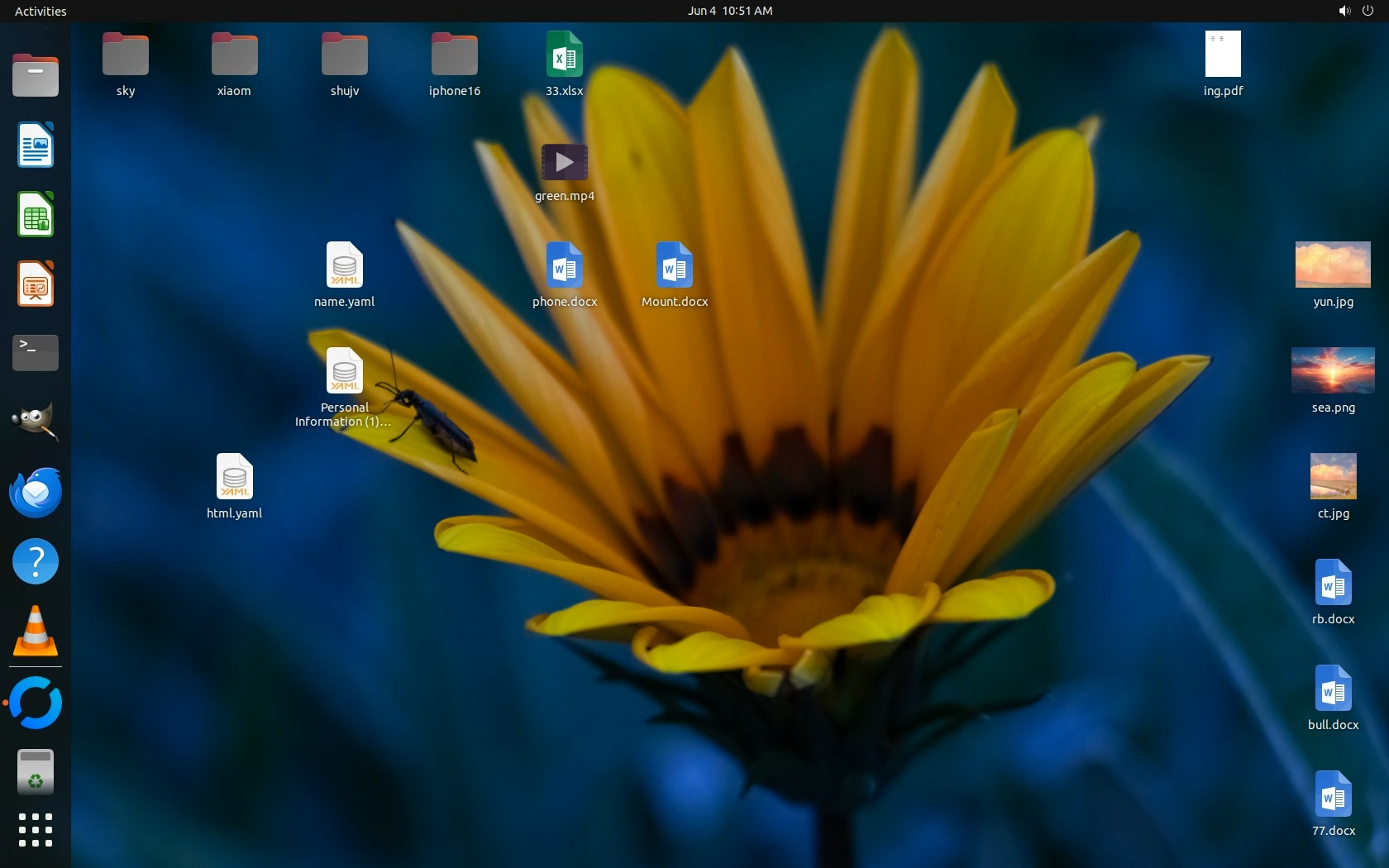Launch VLC media player
The width and height of the screenshot is (1389, 868).
tap(36, 632)
